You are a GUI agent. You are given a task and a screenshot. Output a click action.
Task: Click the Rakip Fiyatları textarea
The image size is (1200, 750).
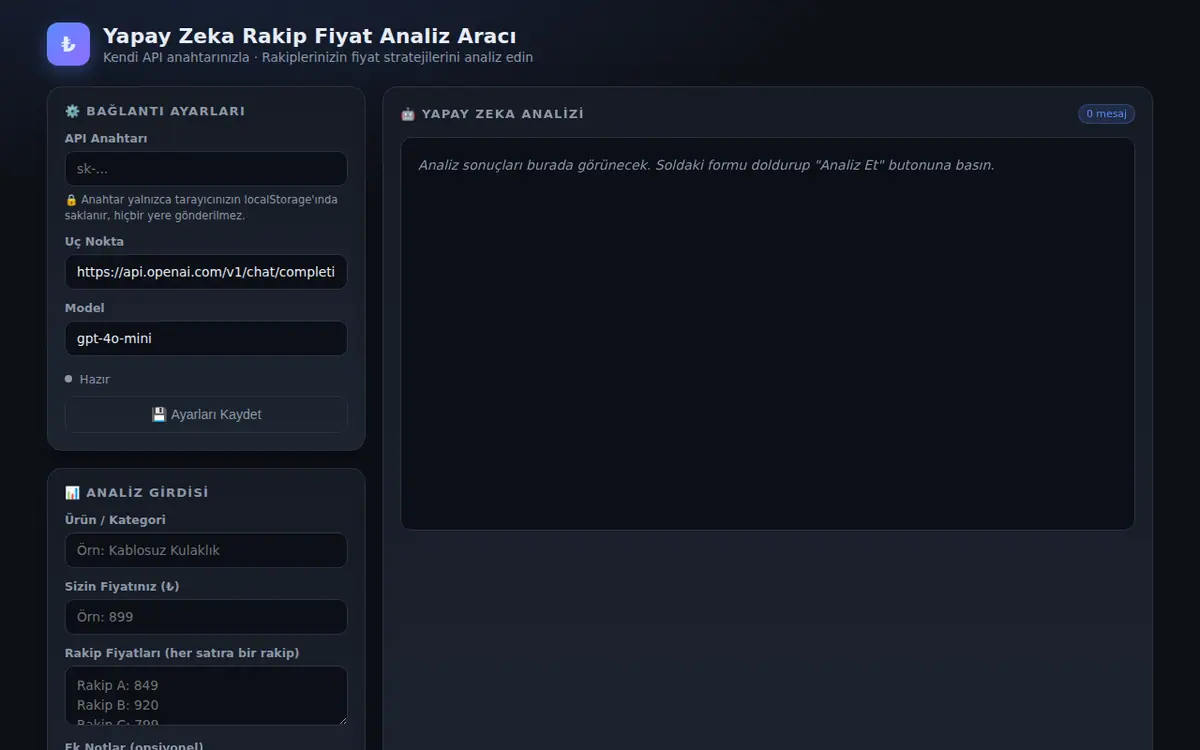tap(206, 696)
